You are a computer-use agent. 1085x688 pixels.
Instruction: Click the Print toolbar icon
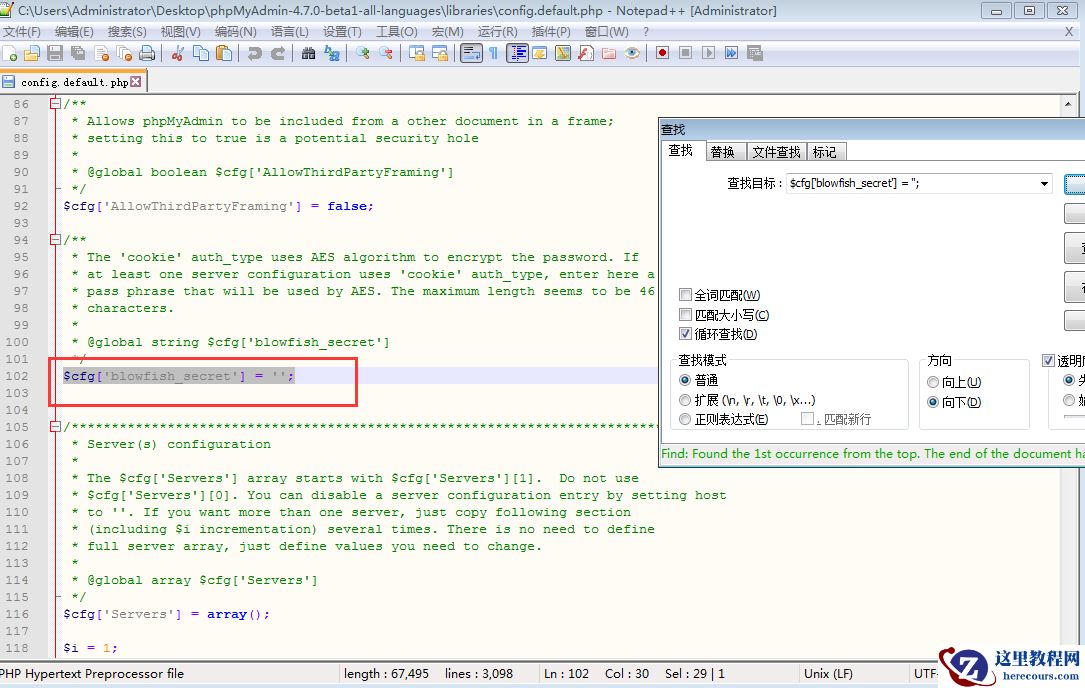coord(147,53)
